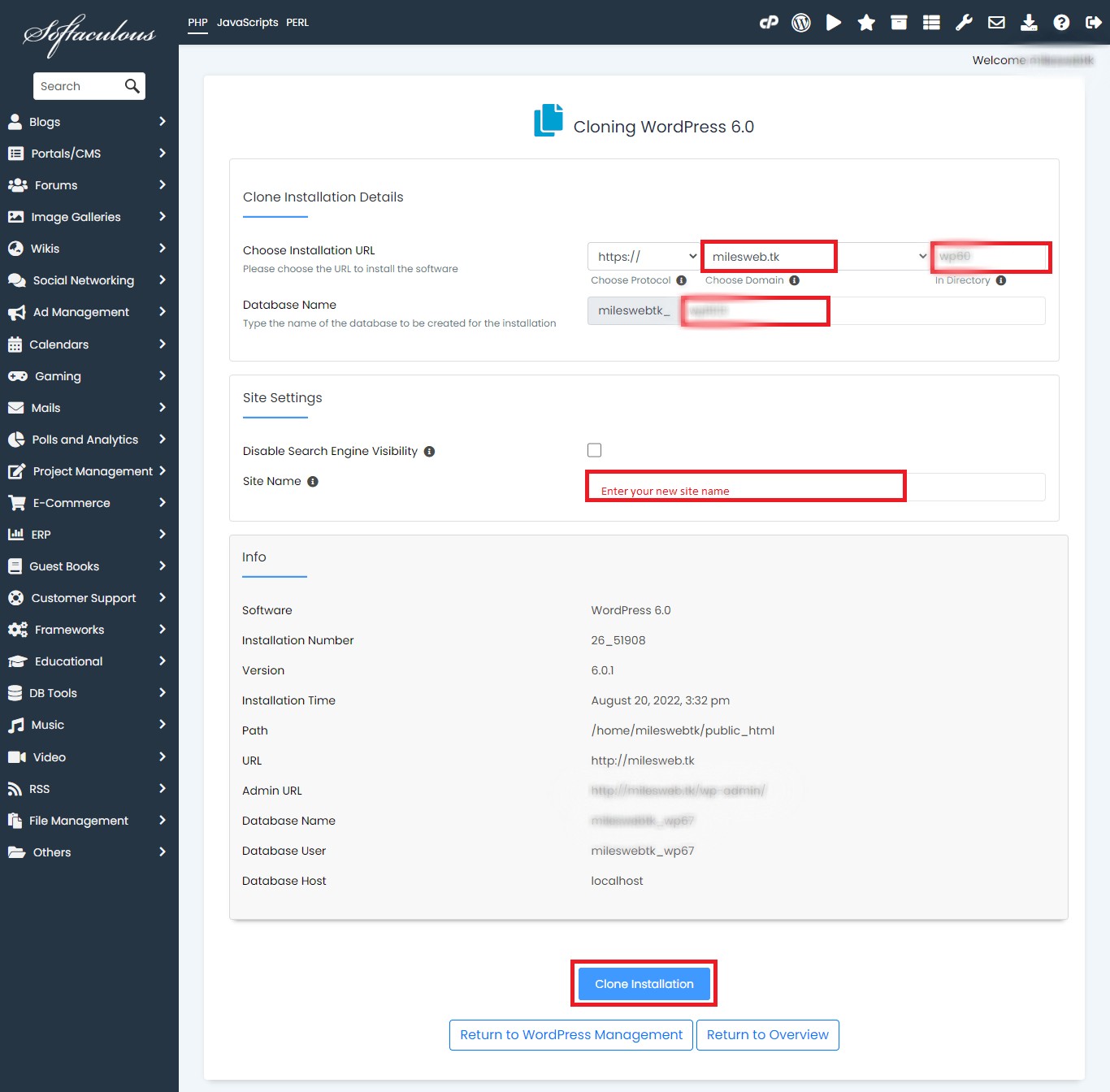Viewport: 1110px width, 1092px height.
Task: Click the In Directory text field
Action: point(990,257)
